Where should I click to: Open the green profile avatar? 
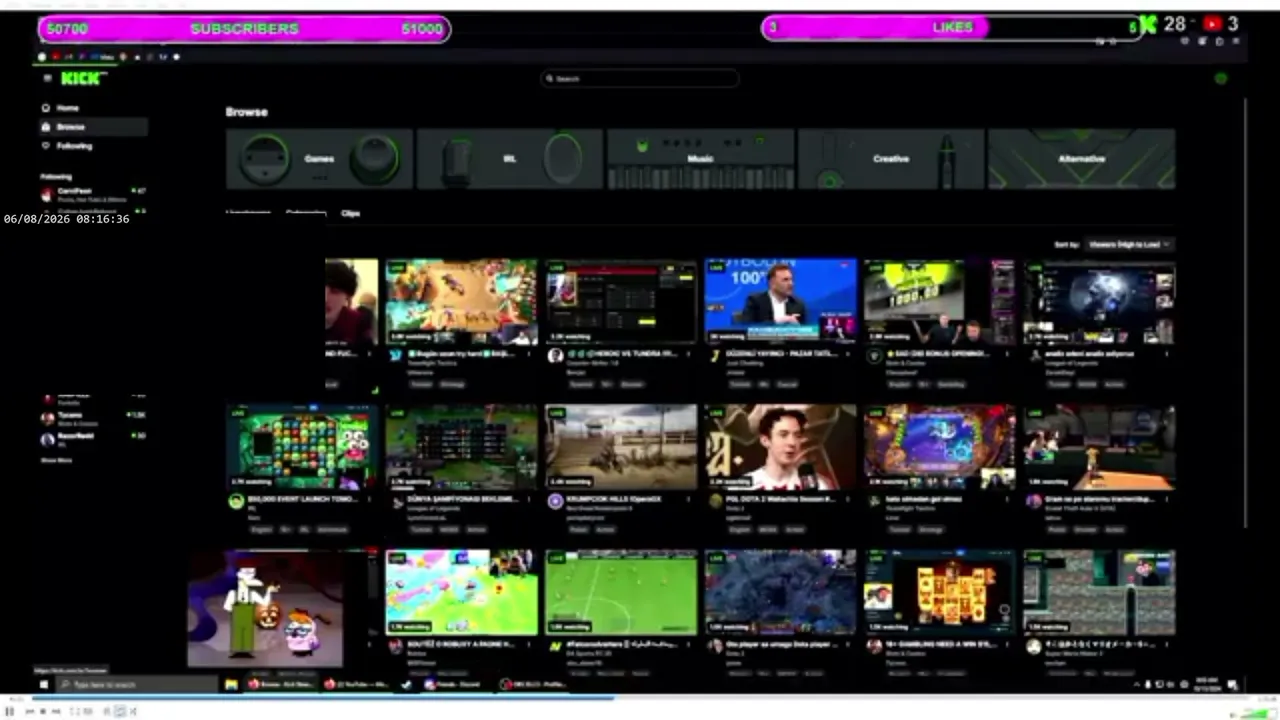pos(1220,78)
